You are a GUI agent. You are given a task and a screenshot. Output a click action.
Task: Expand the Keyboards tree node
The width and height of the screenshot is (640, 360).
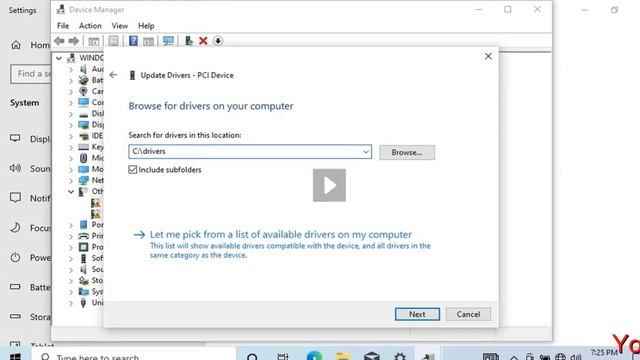click(71, 147)
